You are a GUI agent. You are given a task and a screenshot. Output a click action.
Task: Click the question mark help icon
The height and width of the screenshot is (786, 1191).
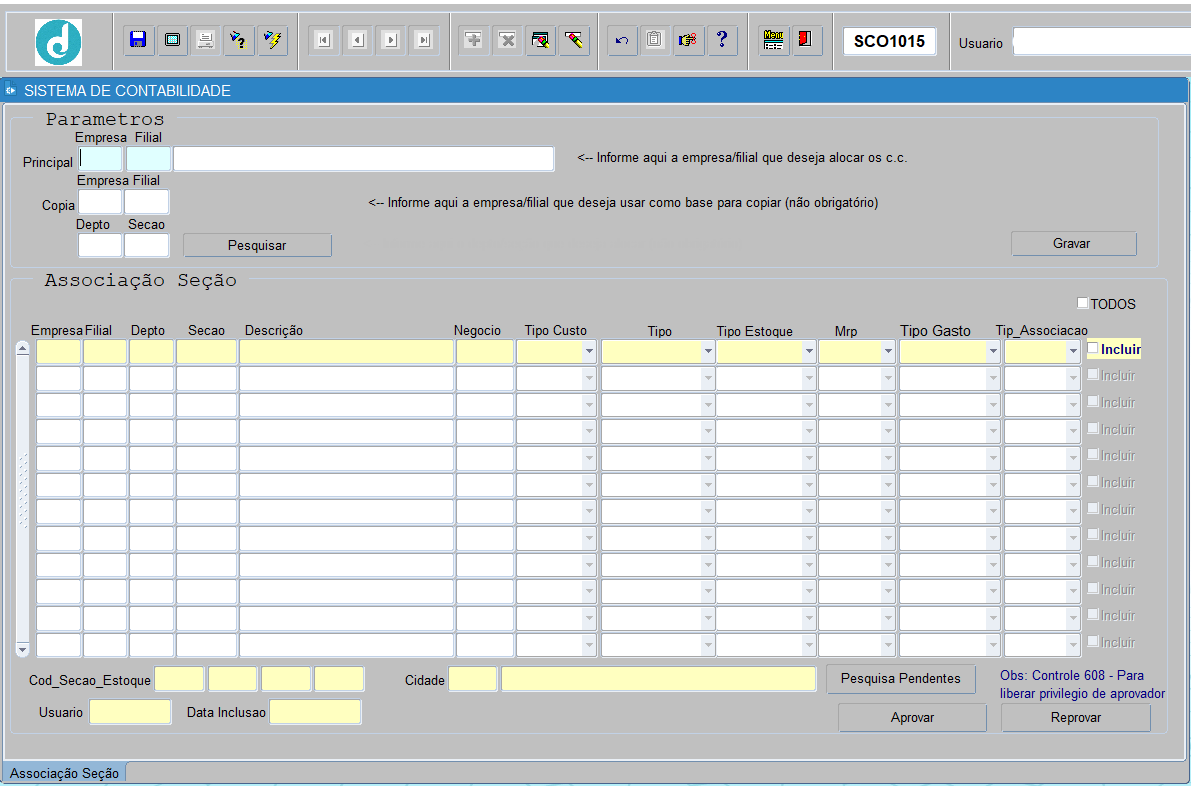click(x=721, y=40)
